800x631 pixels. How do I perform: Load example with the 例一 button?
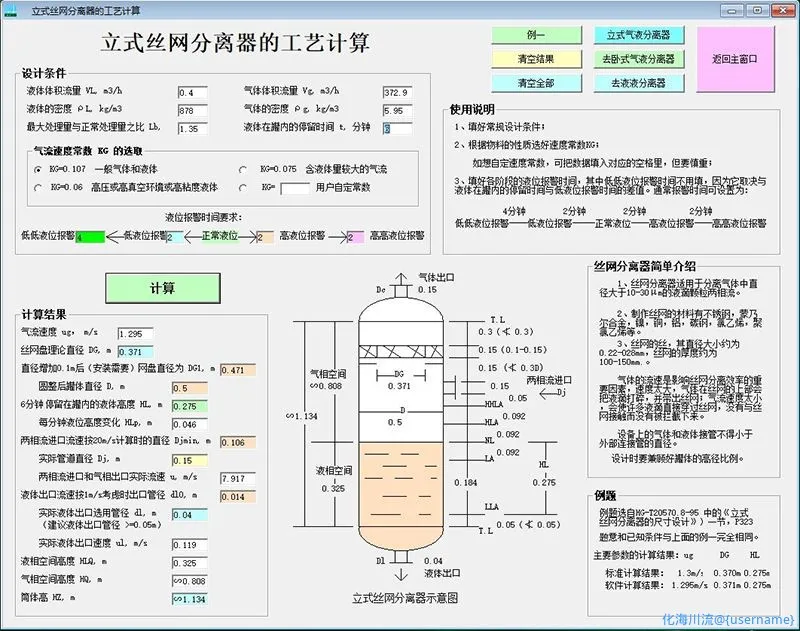[536, 35]
